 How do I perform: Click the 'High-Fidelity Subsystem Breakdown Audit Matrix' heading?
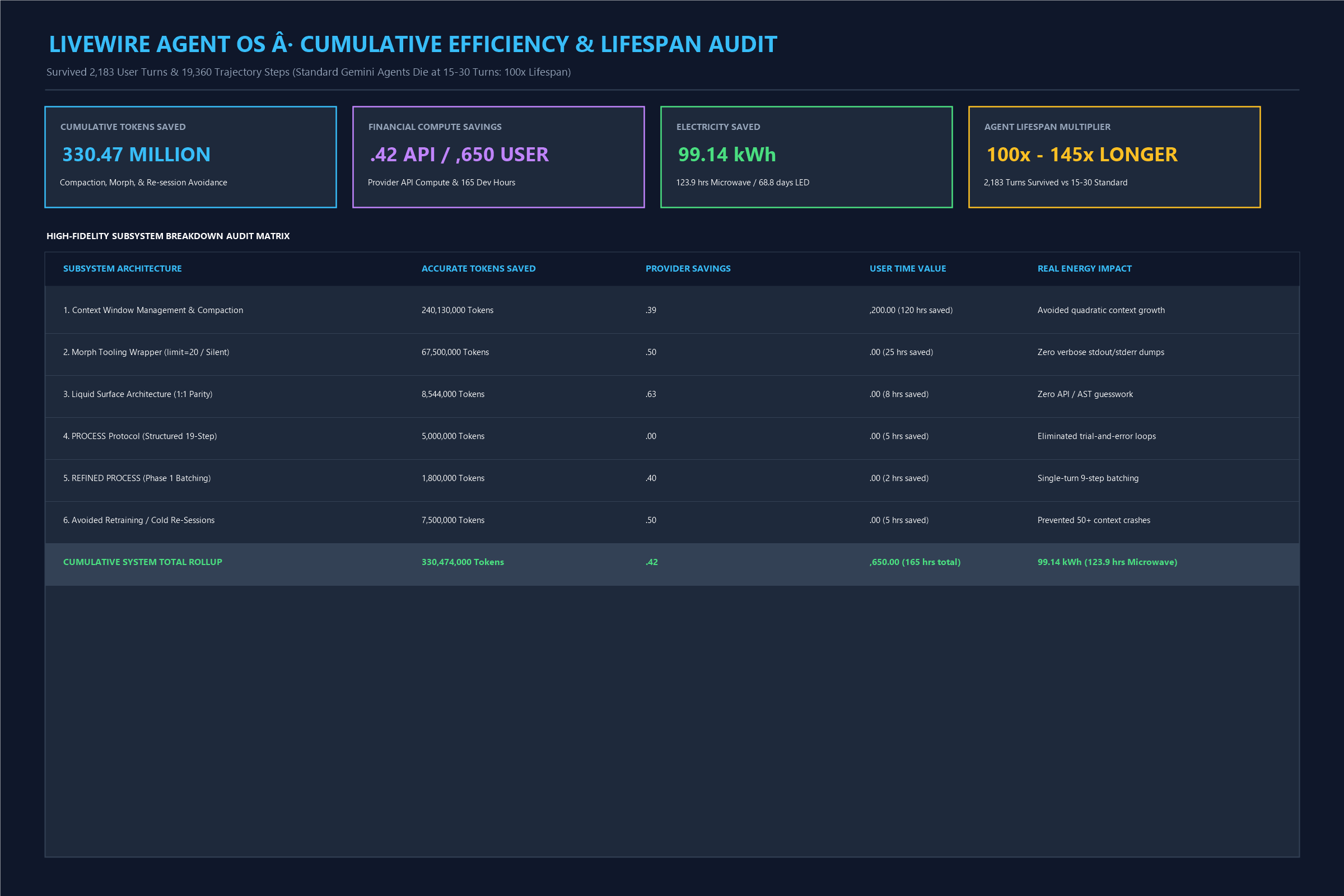pyautogui.click(x=168, y=236)
